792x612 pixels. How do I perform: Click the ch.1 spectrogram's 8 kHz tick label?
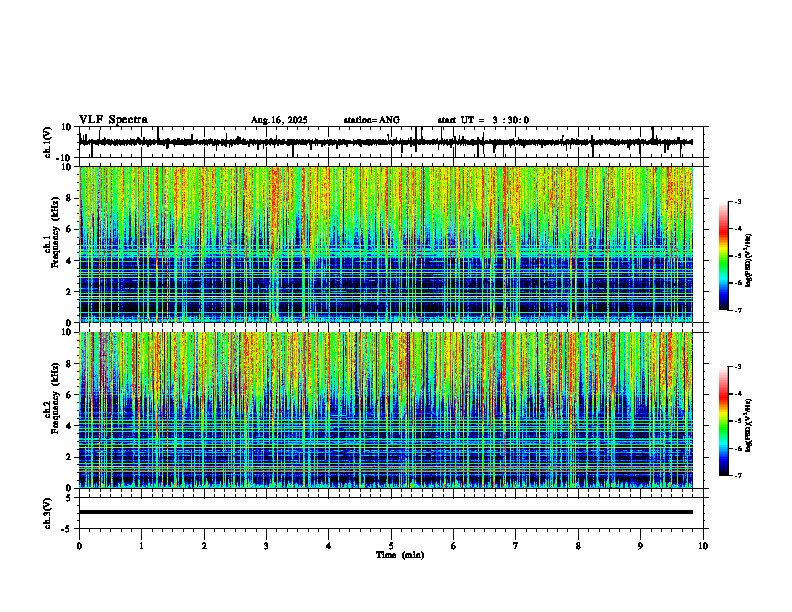(69, 198)
